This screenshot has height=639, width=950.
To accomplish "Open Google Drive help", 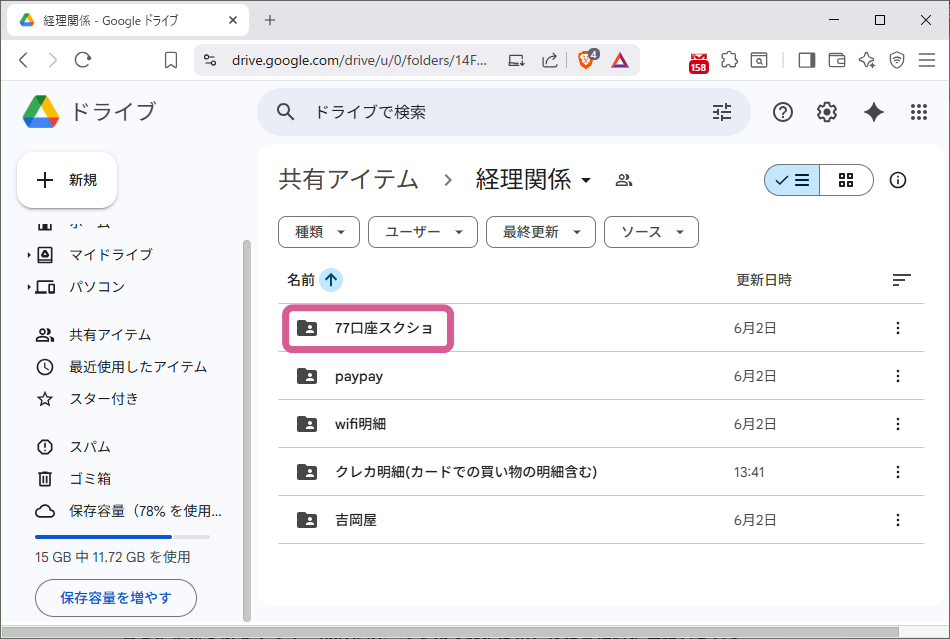I will pos(782,112).
